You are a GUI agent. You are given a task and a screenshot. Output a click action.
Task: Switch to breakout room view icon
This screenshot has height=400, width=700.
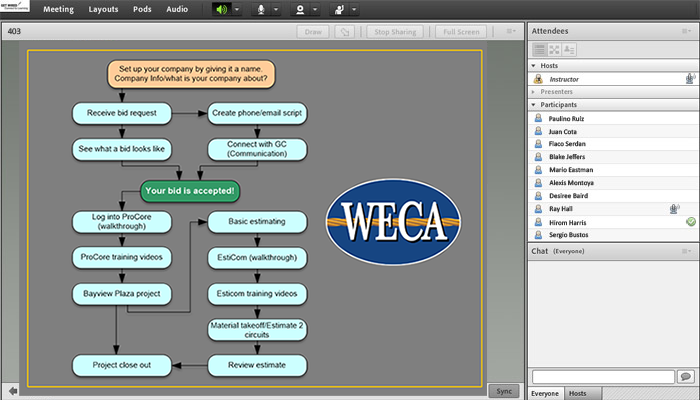click(x=554, y=49)
